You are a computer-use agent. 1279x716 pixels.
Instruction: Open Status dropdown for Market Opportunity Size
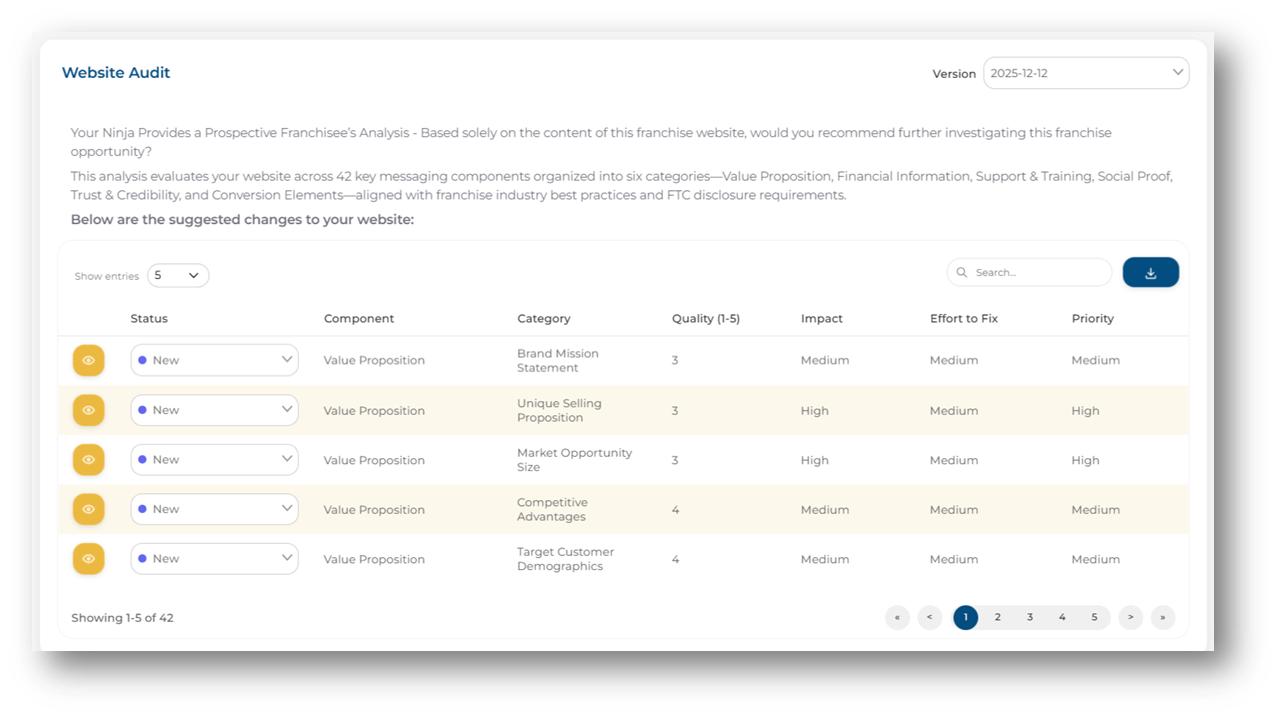(214, 460)
